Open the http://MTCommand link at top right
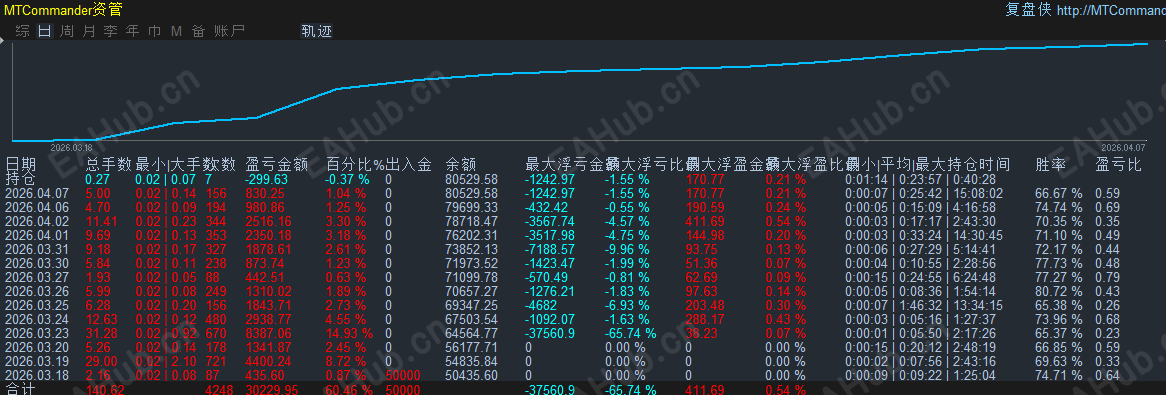 pyautogui.click(x=1111, y=10)
